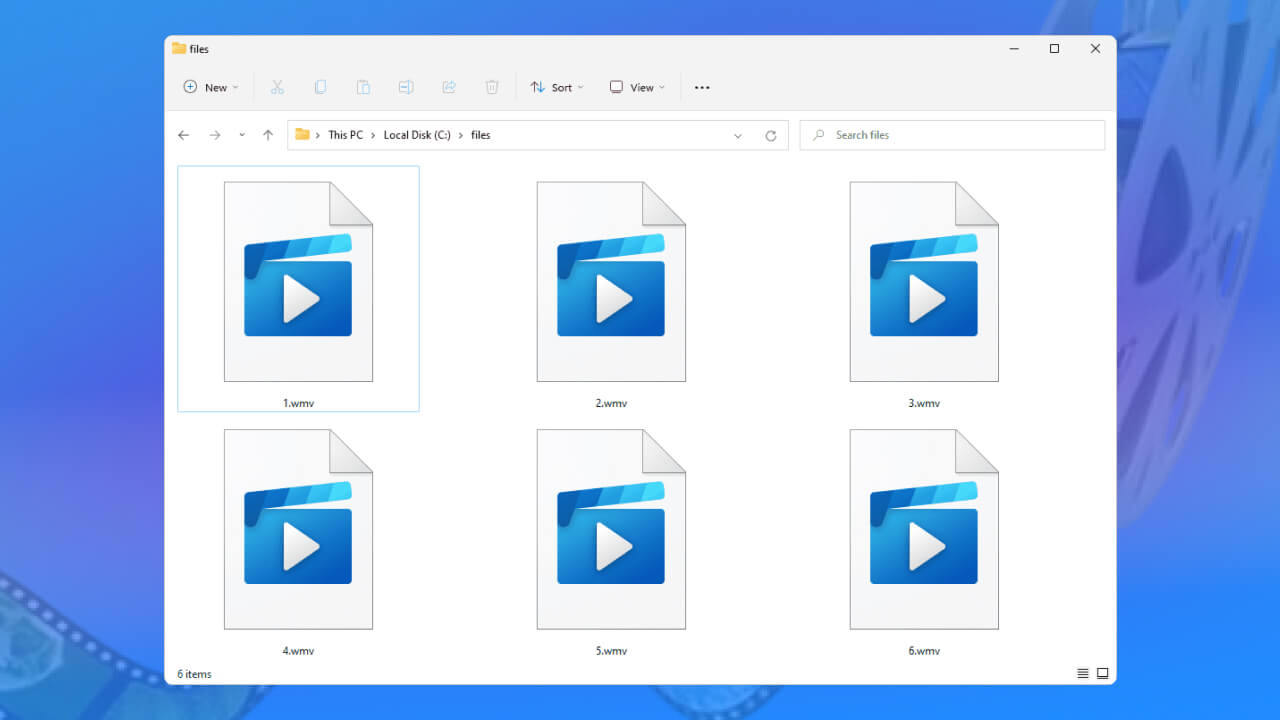Go up one folder level

click(x=268, y=135)
